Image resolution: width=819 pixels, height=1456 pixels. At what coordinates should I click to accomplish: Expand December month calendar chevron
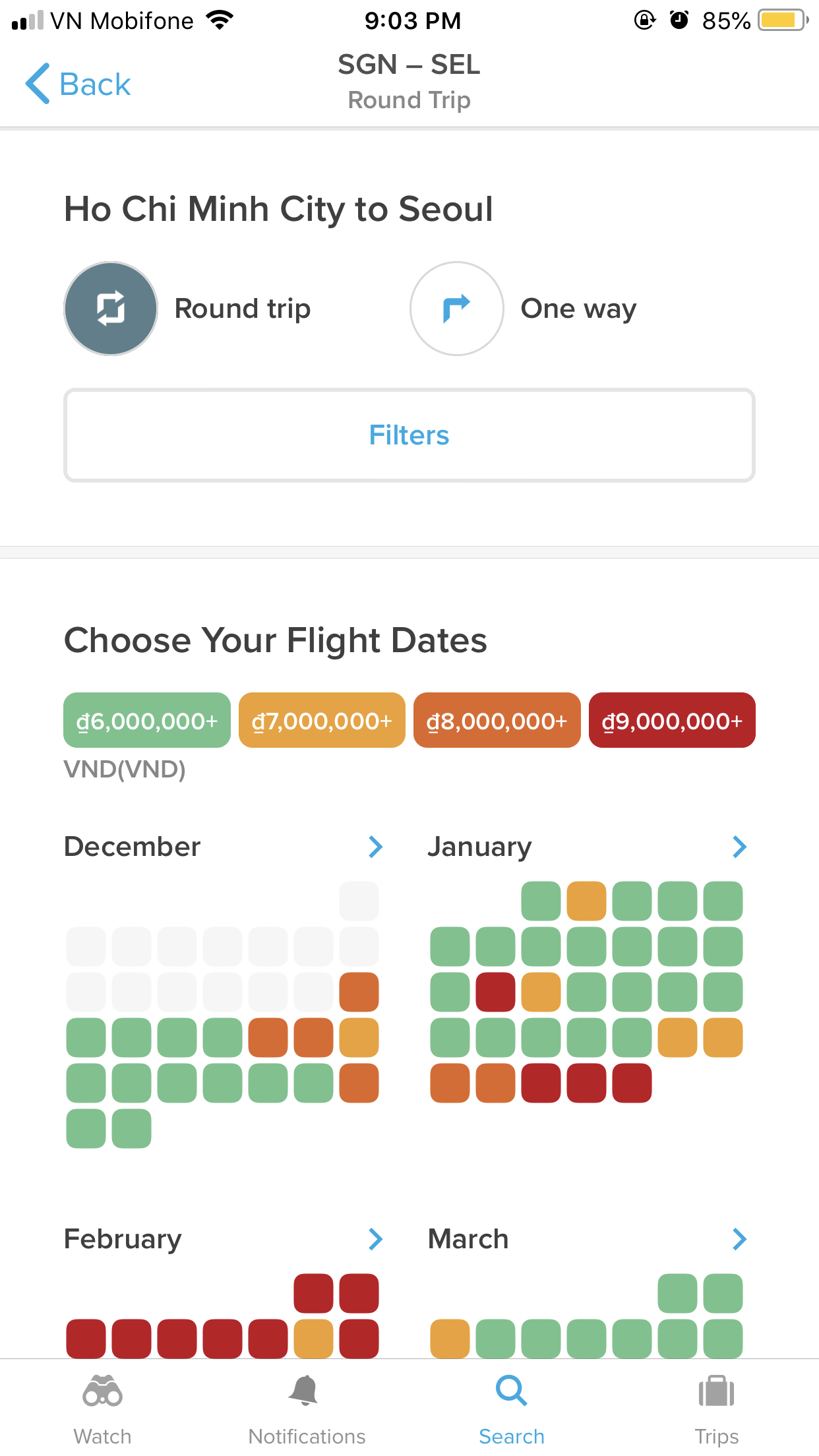(375, 847)
